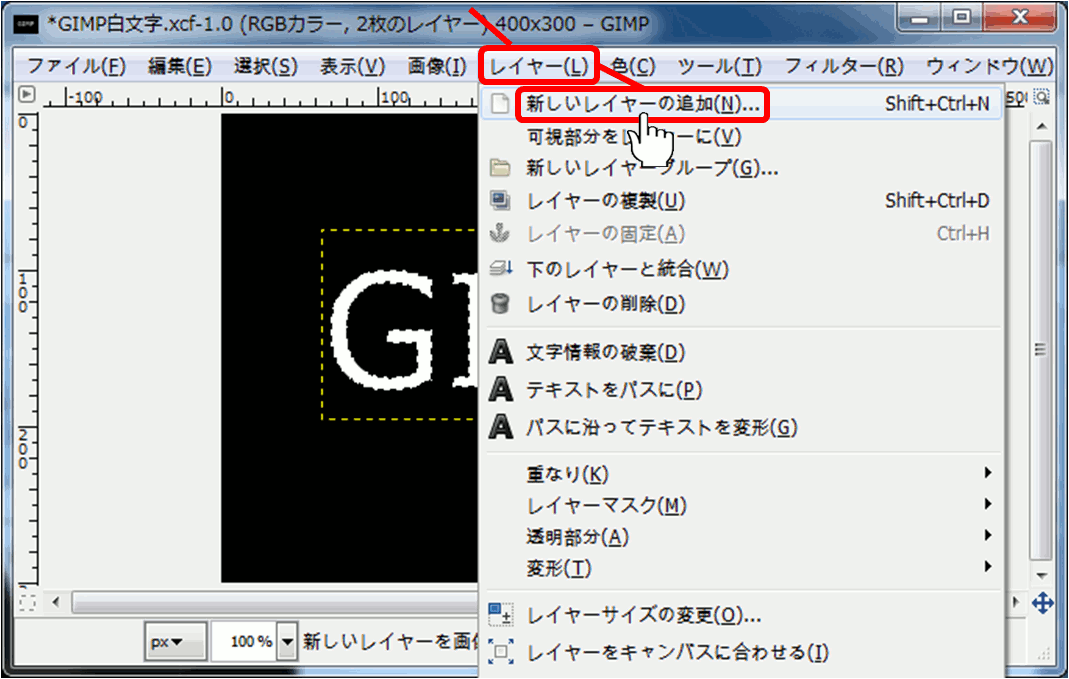Open the canvas navigation cross-arrow icon
Screen dimensions: 1069x679
point(1042,603)
